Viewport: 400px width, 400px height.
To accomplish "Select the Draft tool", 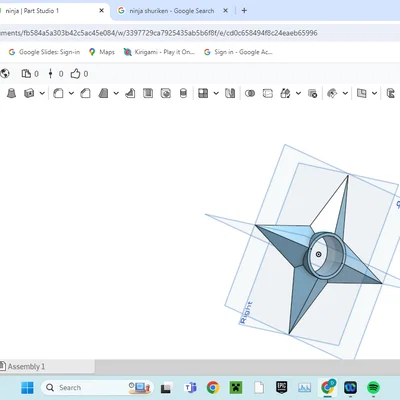I will click(x=103, y=93).
